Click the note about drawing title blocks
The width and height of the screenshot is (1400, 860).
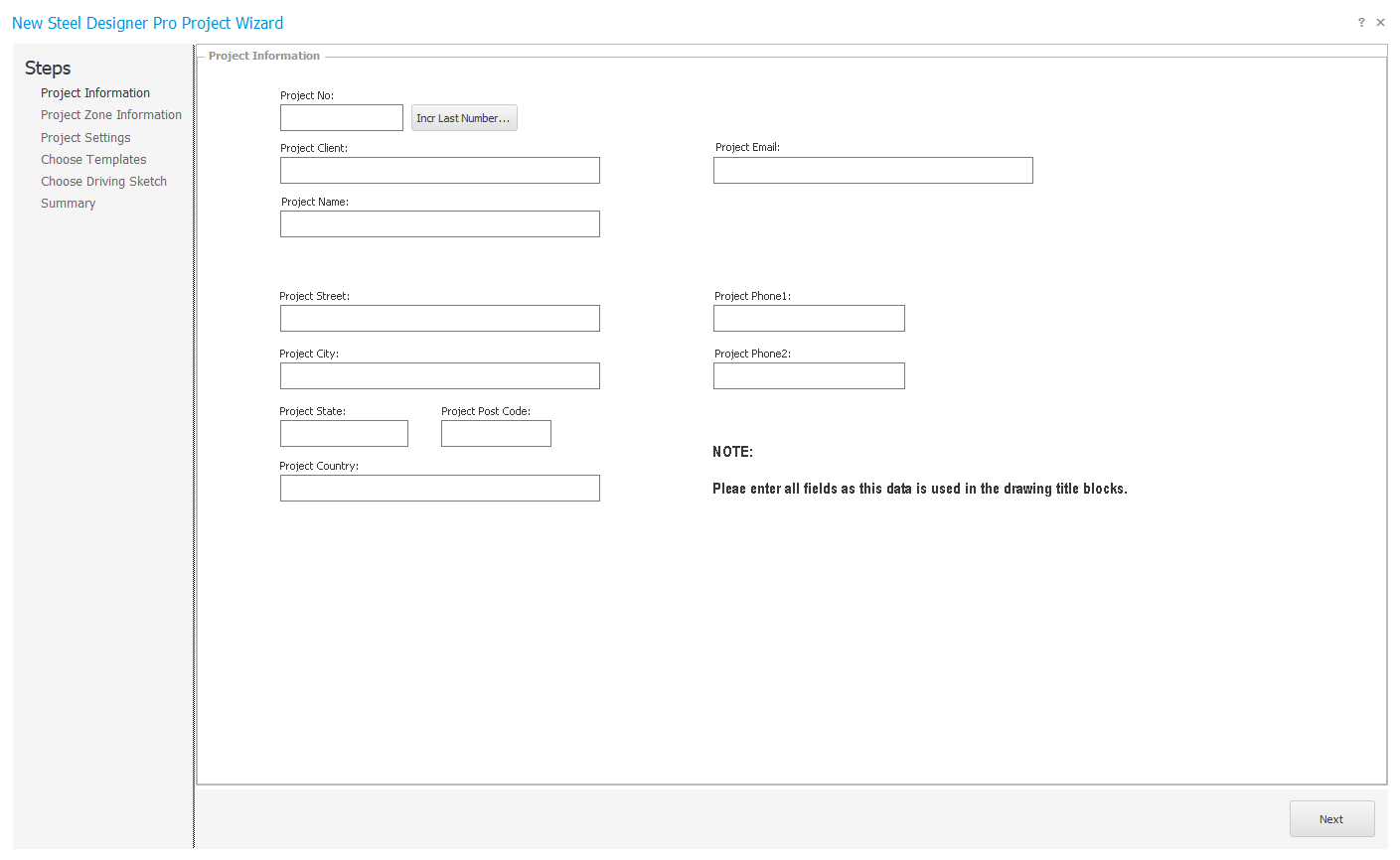(920, 489)
